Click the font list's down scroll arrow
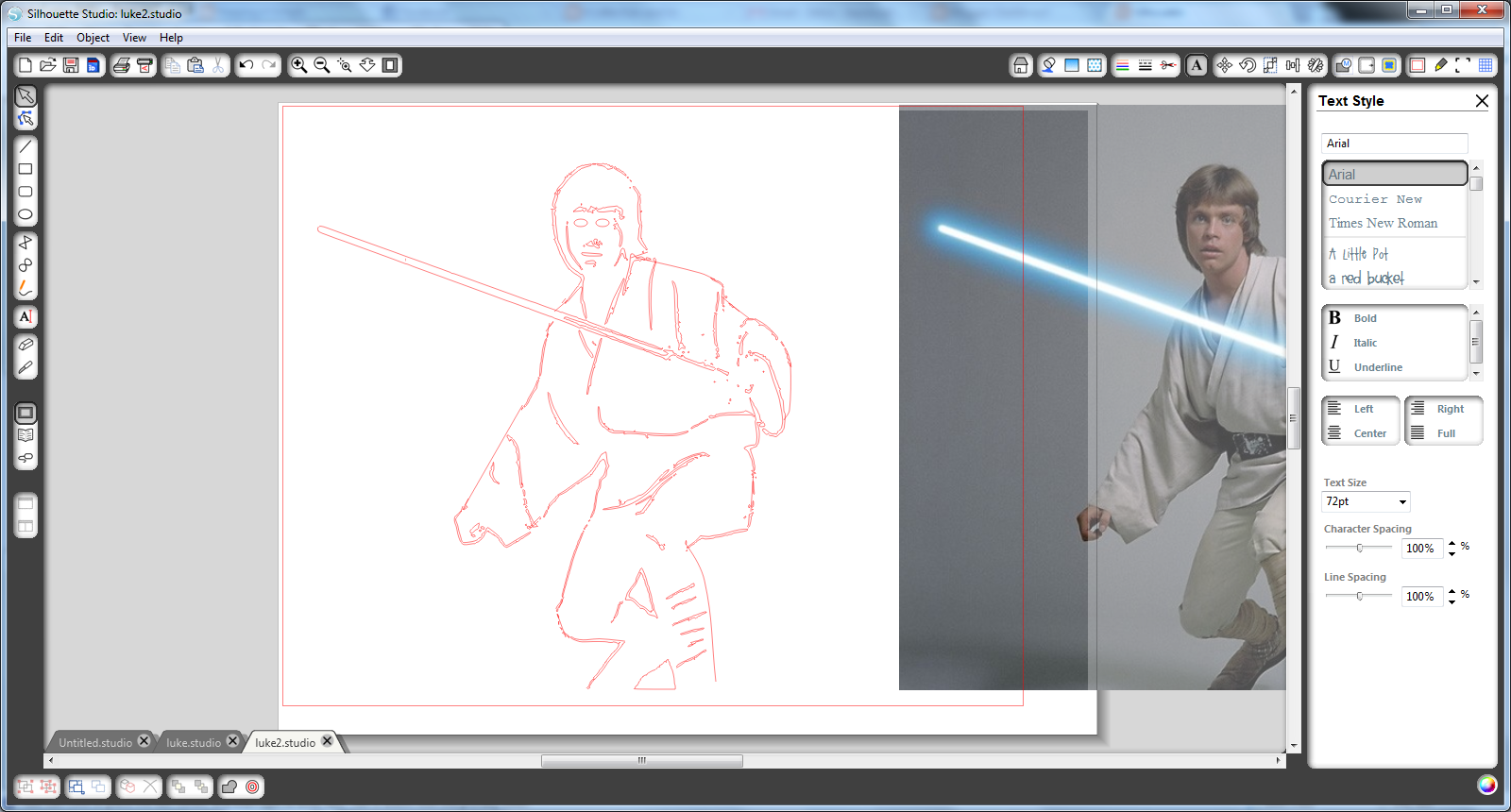 point(1476,281)
